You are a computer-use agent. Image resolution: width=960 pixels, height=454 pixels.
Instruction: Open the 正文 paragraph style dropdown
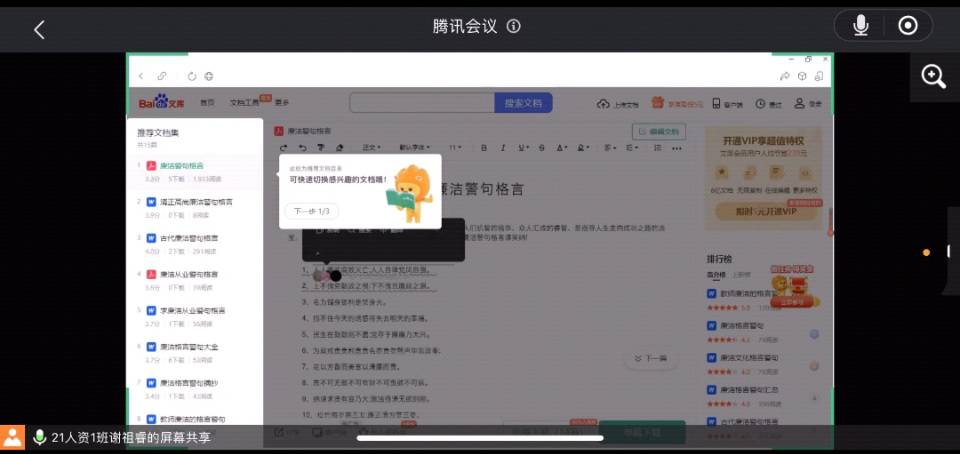372,148
